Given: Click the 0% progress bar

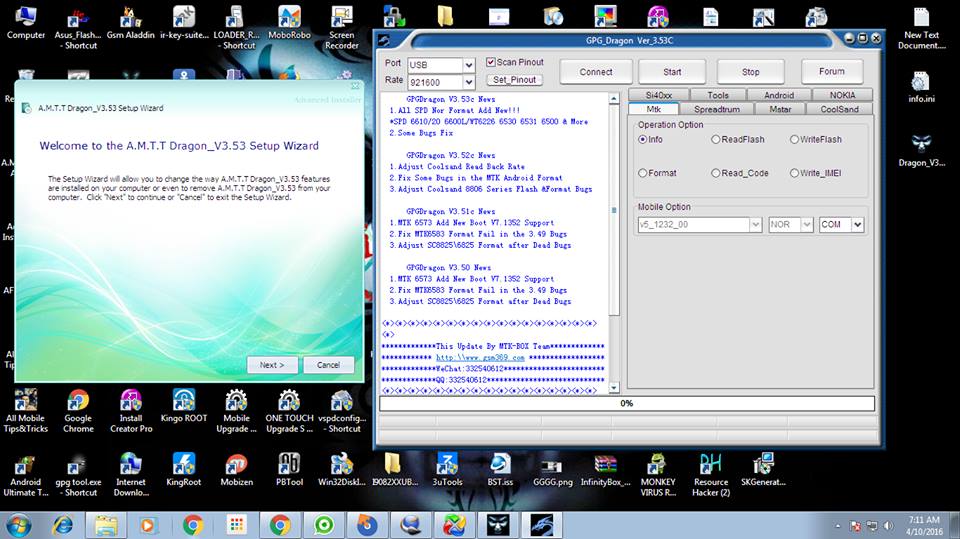Looking at the screenshot, I should pyautogui.click(x=627, y=403).
